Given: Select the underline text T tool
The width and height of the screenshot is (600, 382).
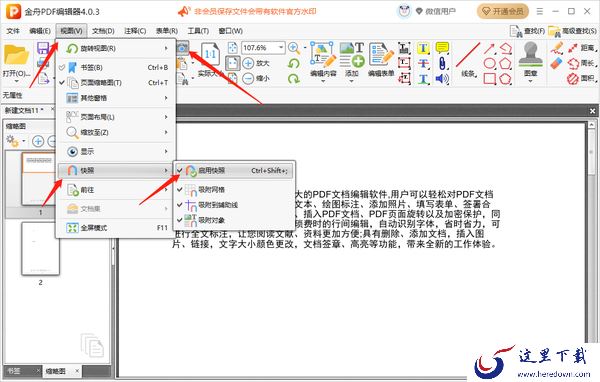Looking at the screenshot, I should pyautogui.click(x=423, y=79).
